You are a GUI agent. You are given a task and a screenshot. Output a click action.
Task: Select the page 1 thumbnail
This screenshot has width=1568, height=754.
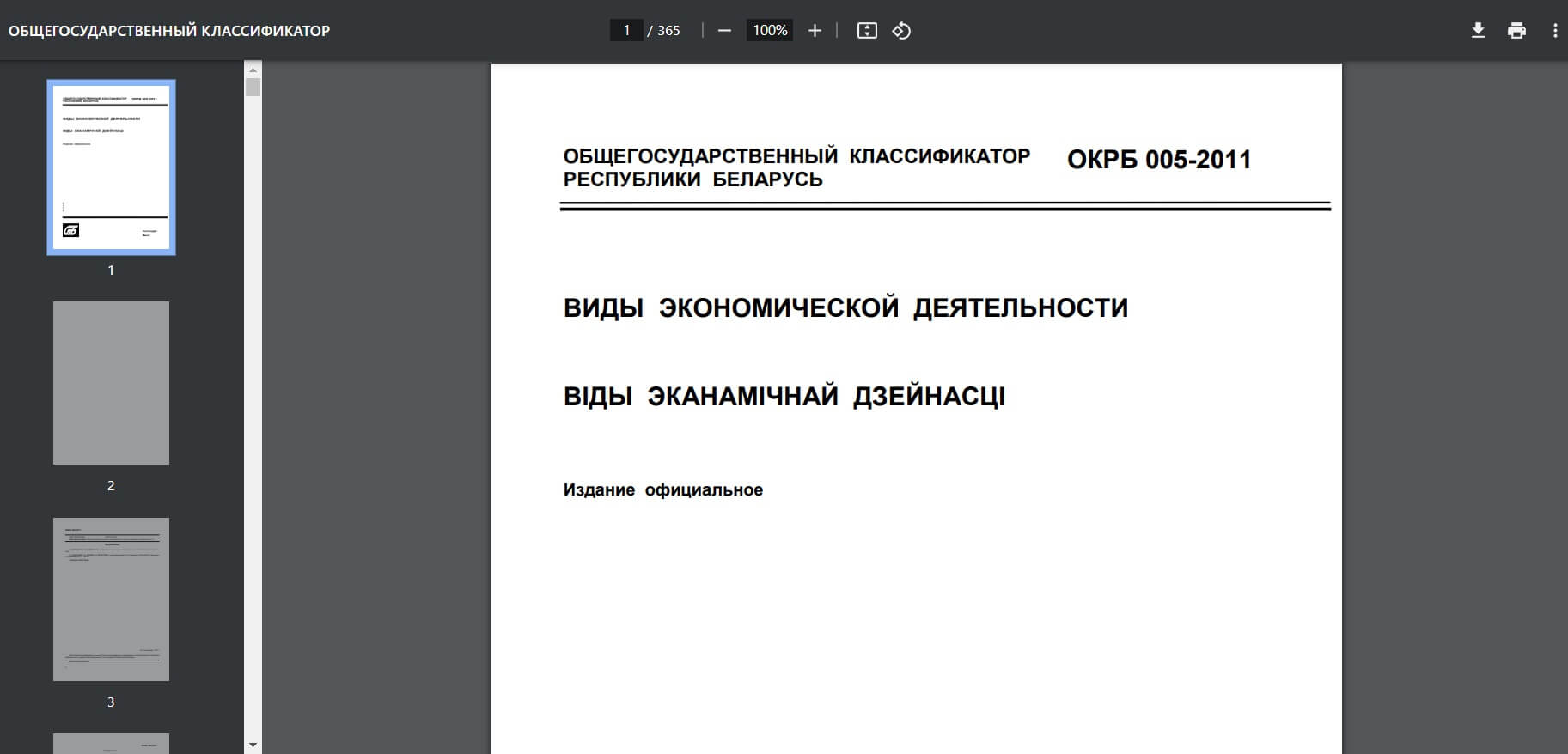(111, 167)
